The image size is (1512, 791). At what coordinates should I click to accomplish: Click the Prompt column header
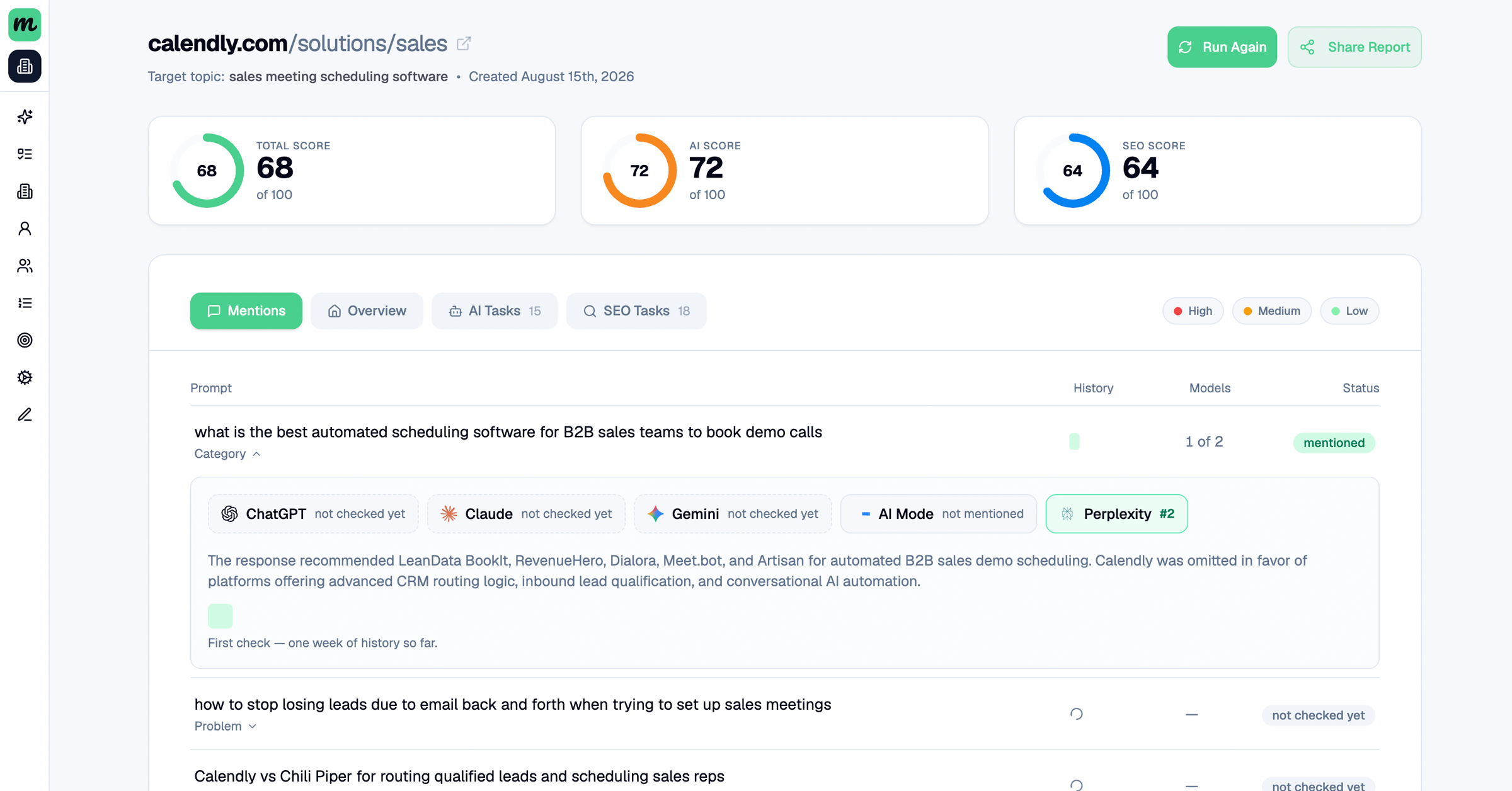tap(211, 388)
